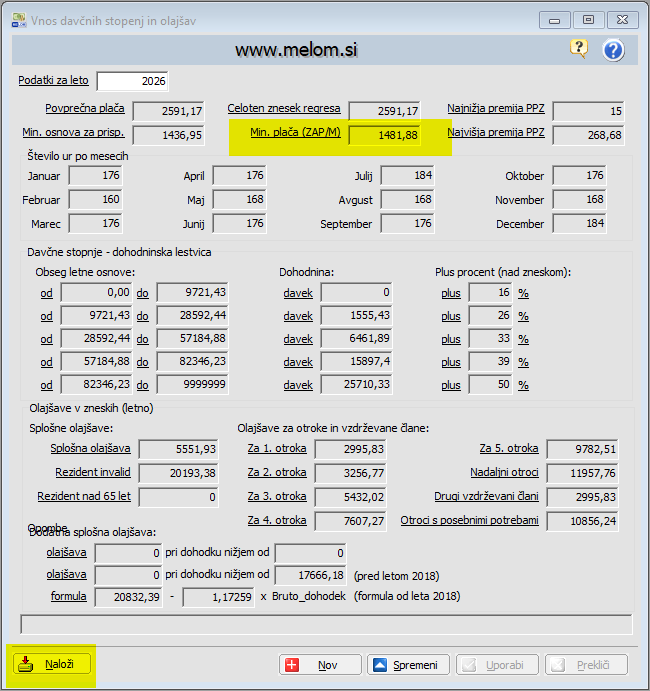The width and height of the screenshot is (650, 691).
Task: Click the Splošna olajšava link
Action: coord(90,447)
